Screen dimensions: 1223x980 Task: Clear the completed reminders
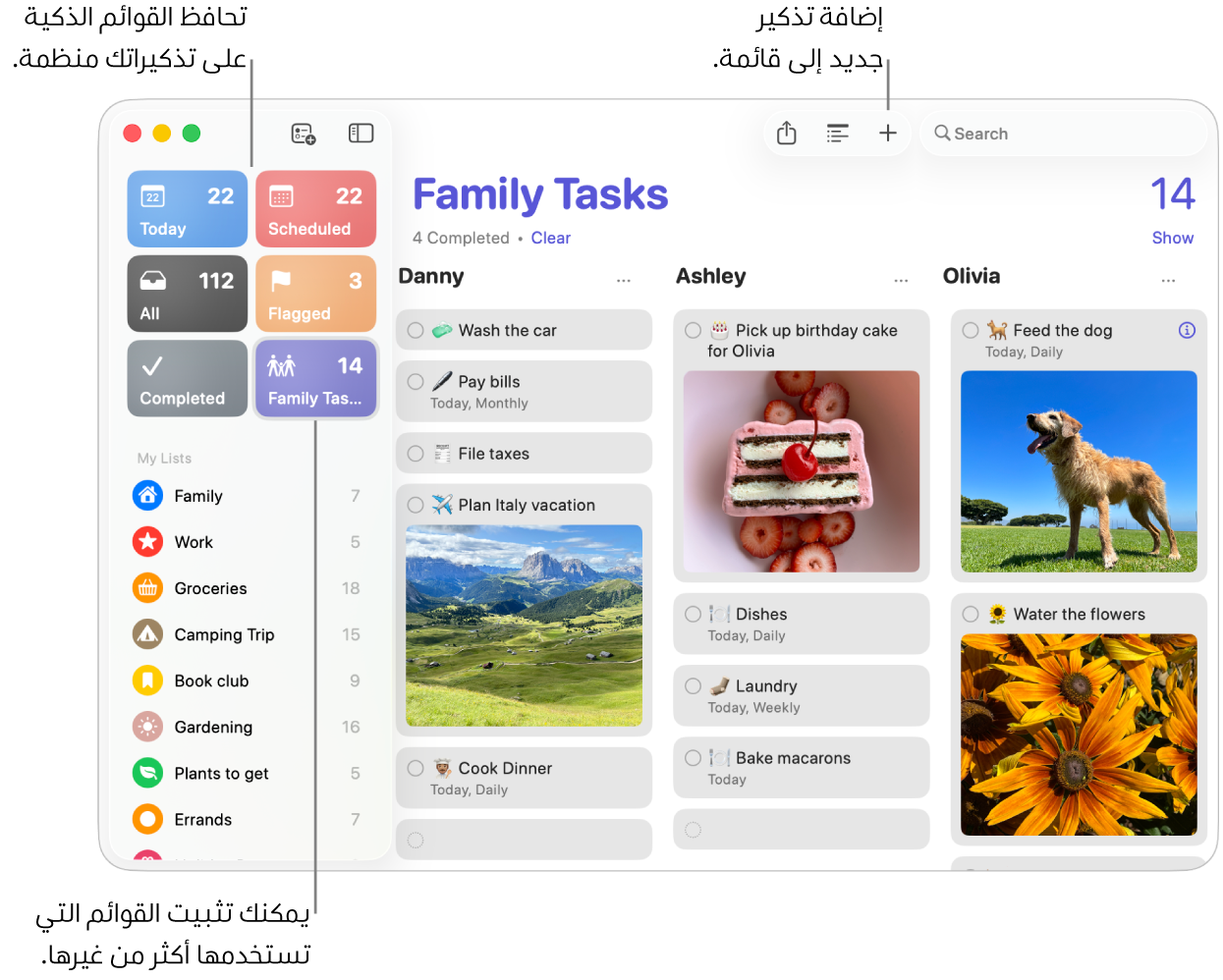[x=550, y=238]
